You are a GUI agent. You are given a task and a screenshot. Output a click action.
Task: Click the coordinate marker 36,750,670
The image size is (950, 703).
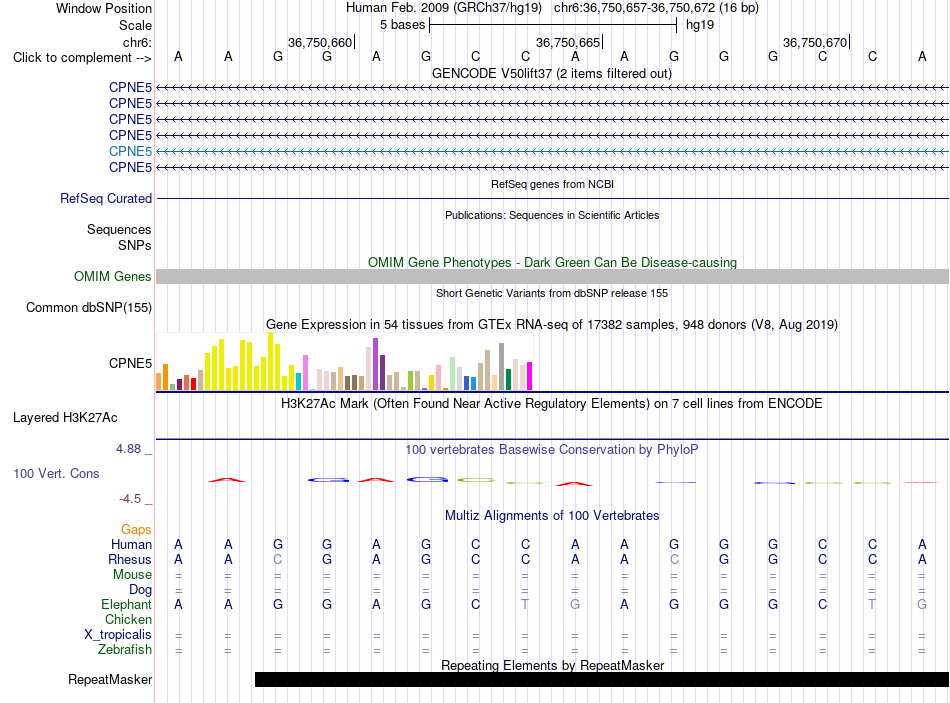pyautogui.click(x=815, y=42)
